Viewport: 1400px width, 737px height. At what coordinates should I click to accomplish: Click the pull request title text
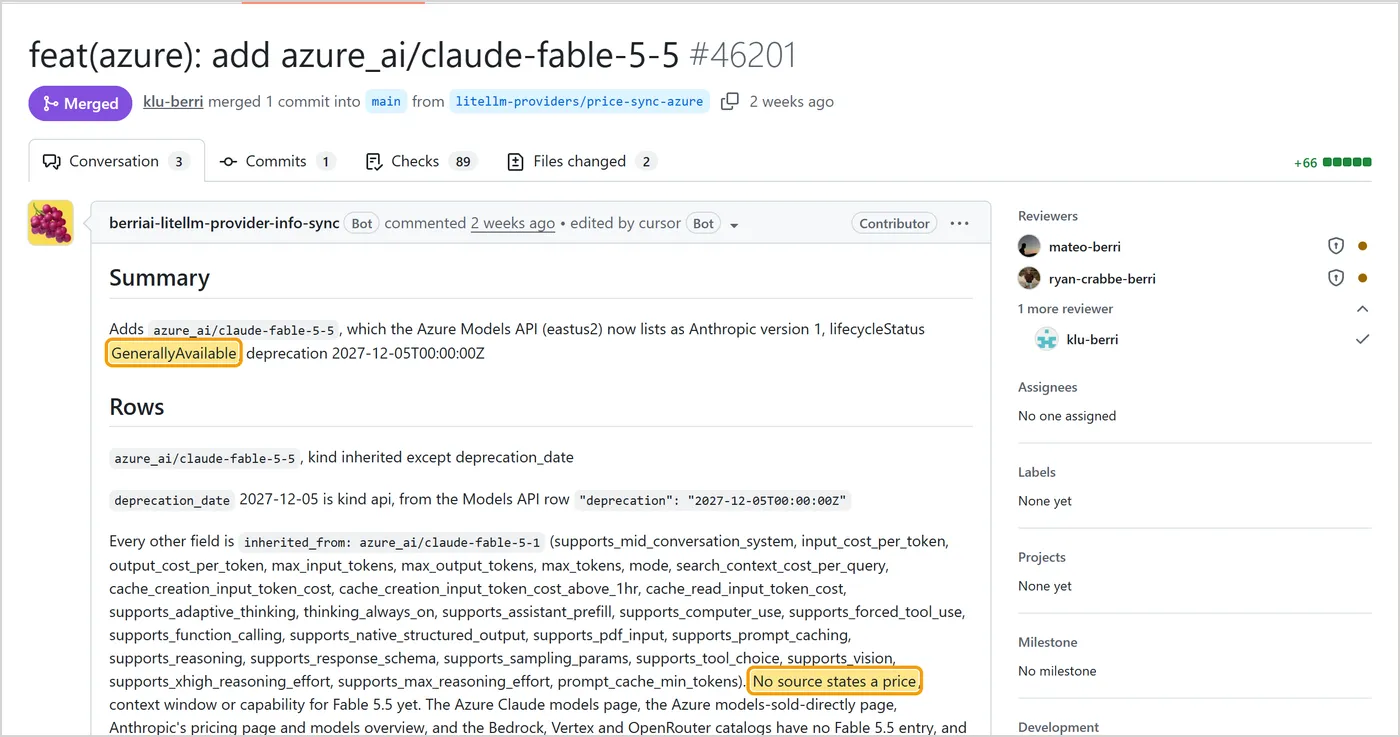pos(354,54)
